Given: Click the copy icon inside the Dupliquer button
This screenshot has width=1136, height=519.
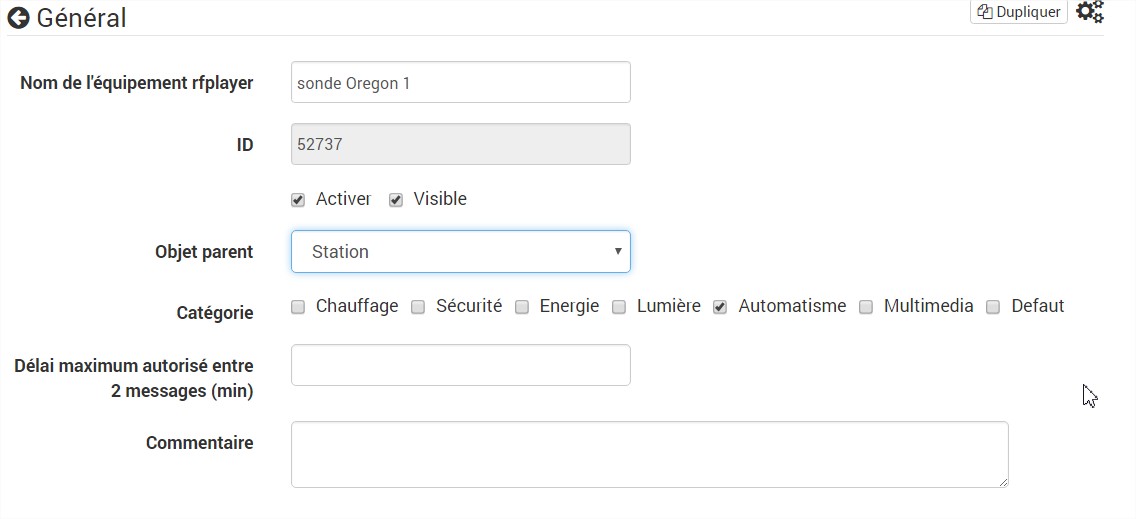Looking at the screenshot, I should point(985,12).
